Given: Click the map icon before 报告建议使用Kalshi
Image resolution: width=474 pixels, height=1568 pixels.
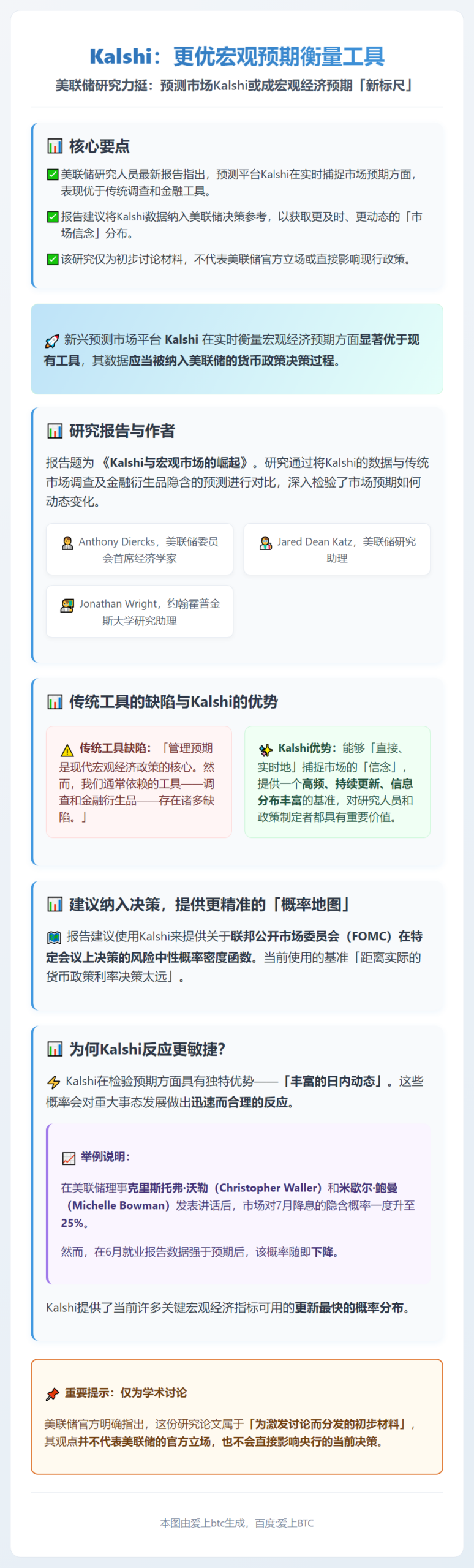Looking at the screenshot, I should 54,937.
